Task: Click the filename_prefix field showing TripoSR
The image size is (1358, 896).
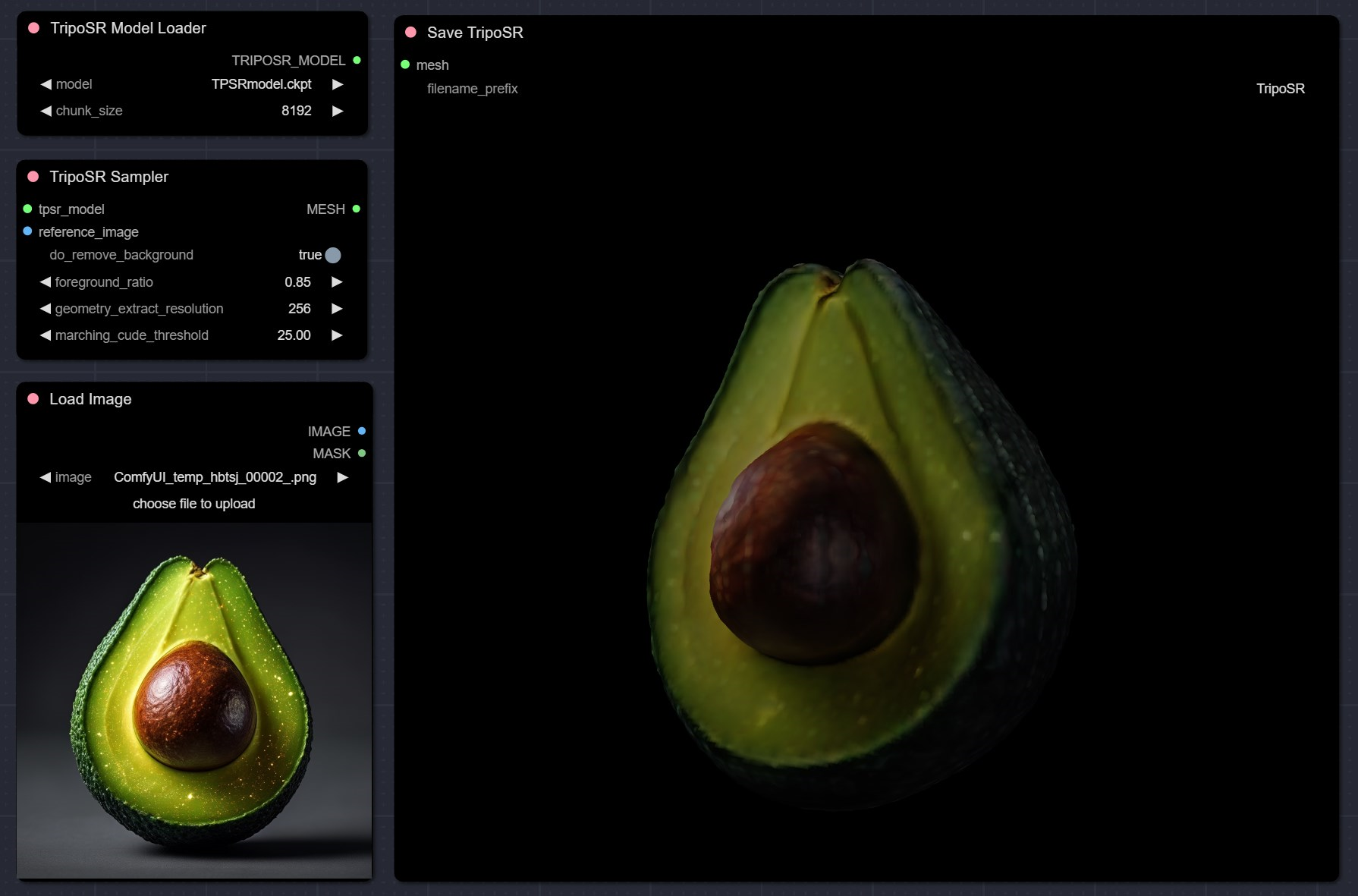Action: click(x=866, y=89)
